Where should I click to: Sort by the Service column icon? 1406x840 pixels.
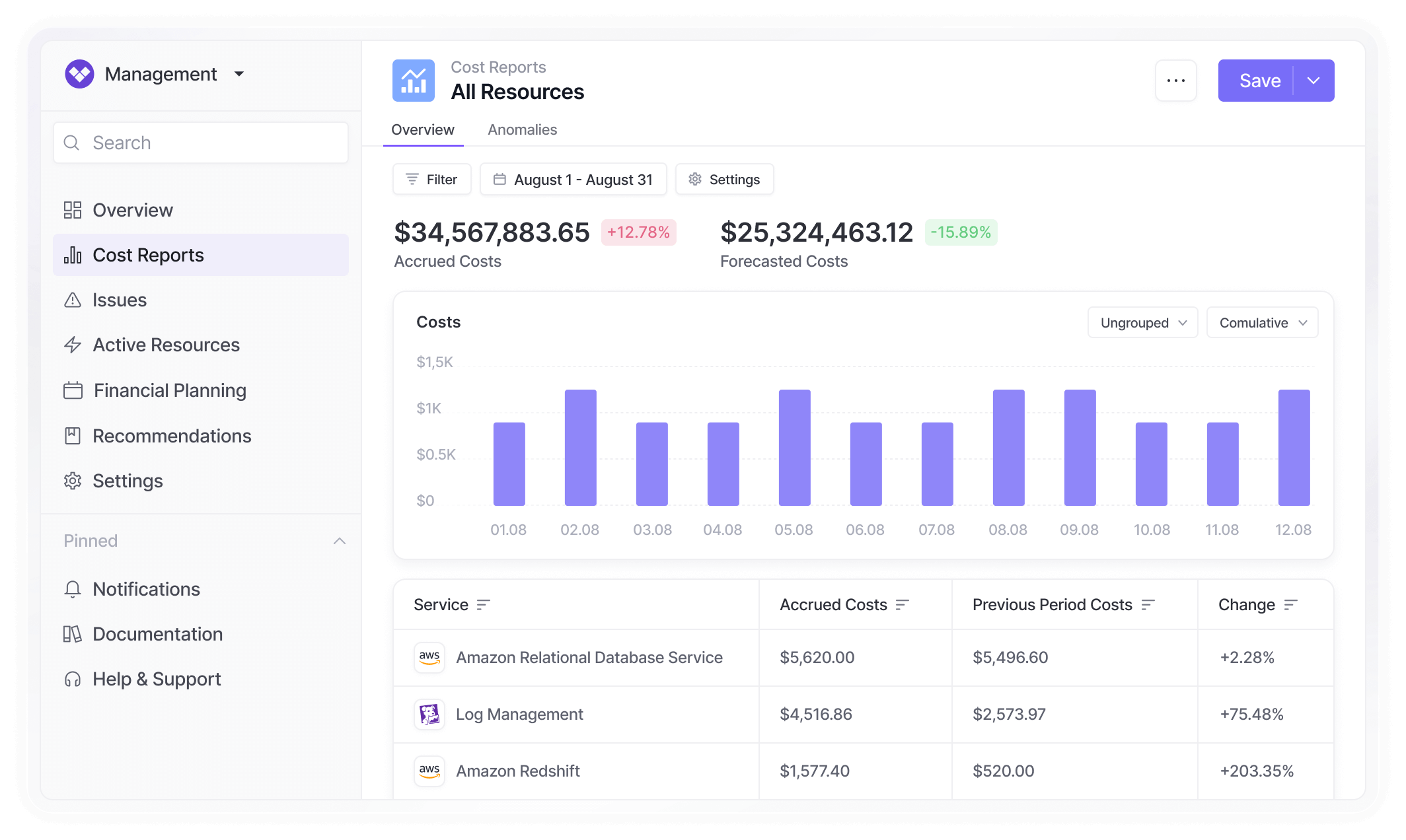coord(483,605)
